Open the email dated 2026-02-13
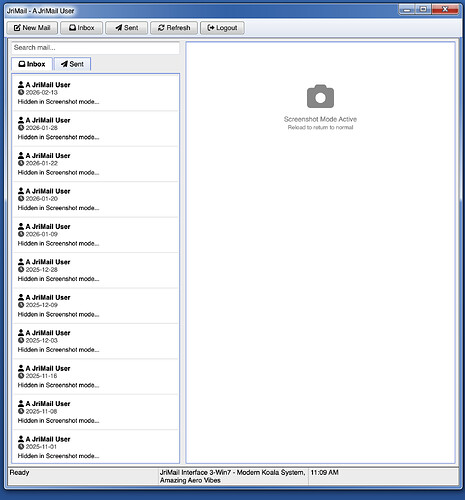The width and height of the screenshot is (465, 500). click(95, 93)
